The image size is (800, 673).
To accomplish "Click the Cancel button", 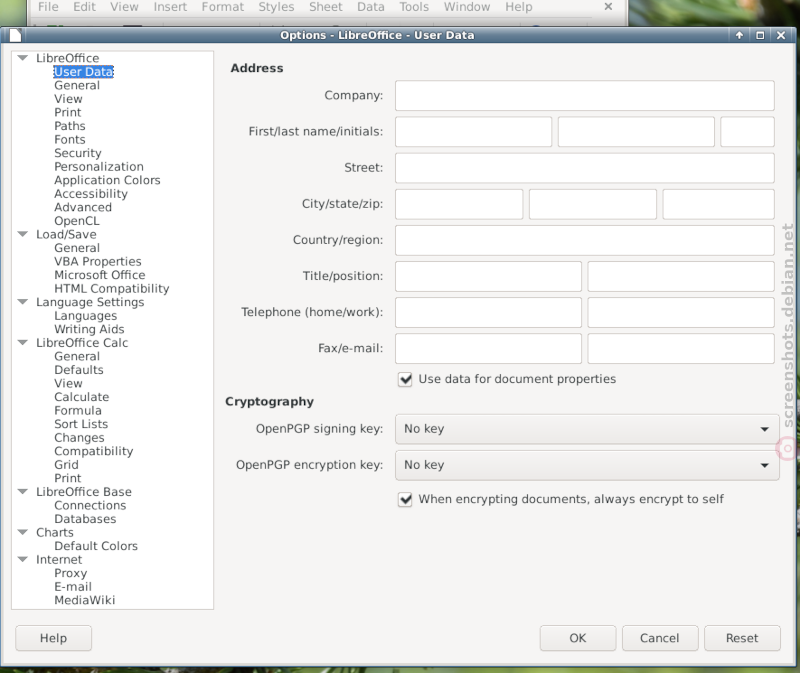I will point(660,638).
